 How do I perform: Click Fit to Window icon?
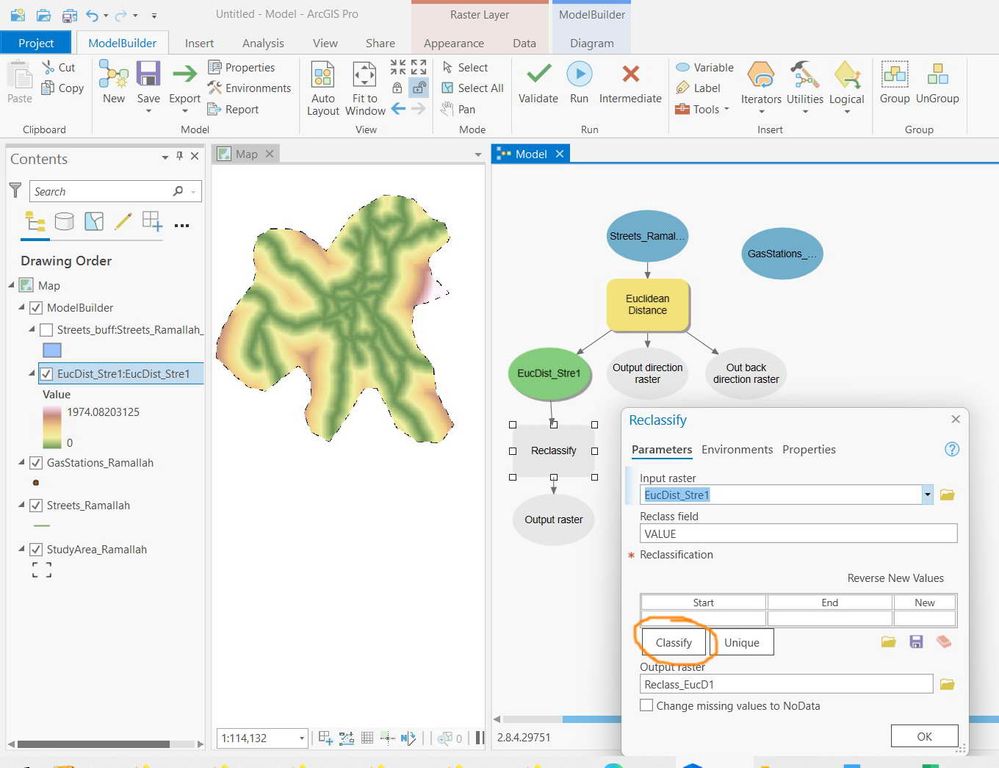coord(364,75)
